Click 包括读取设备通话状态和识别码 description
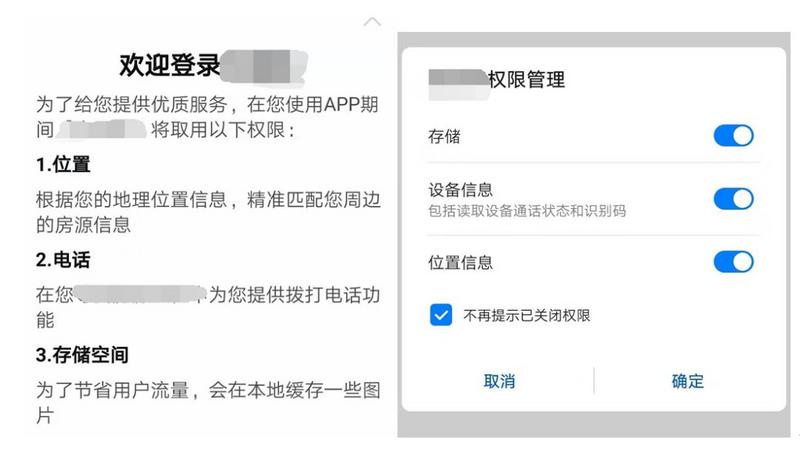Image resolution: width=800 pixels, height=450 pixels. pyautogui.click(x=527, y=211)
